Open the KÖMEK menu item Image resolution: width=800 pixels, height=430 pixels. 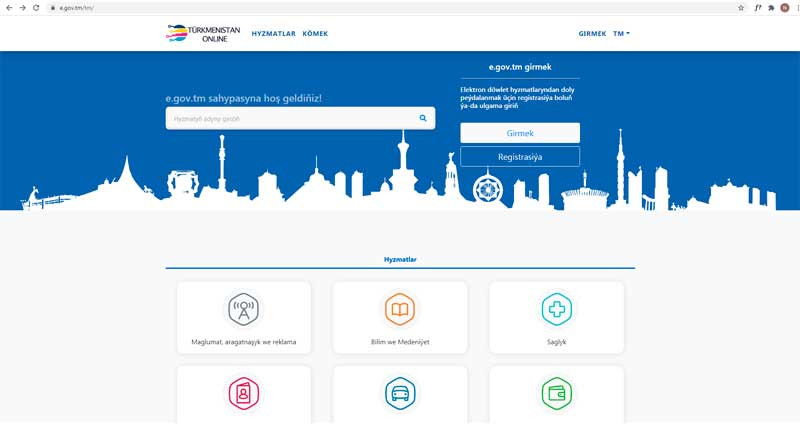315,34
